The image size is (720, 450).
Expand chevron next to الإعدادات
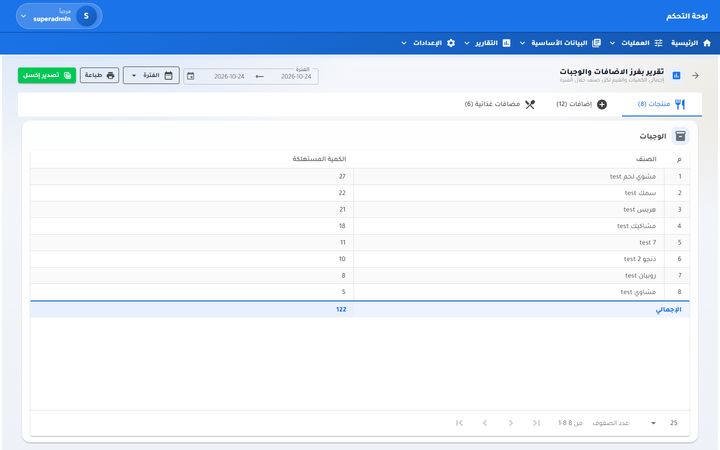[404, 43]
